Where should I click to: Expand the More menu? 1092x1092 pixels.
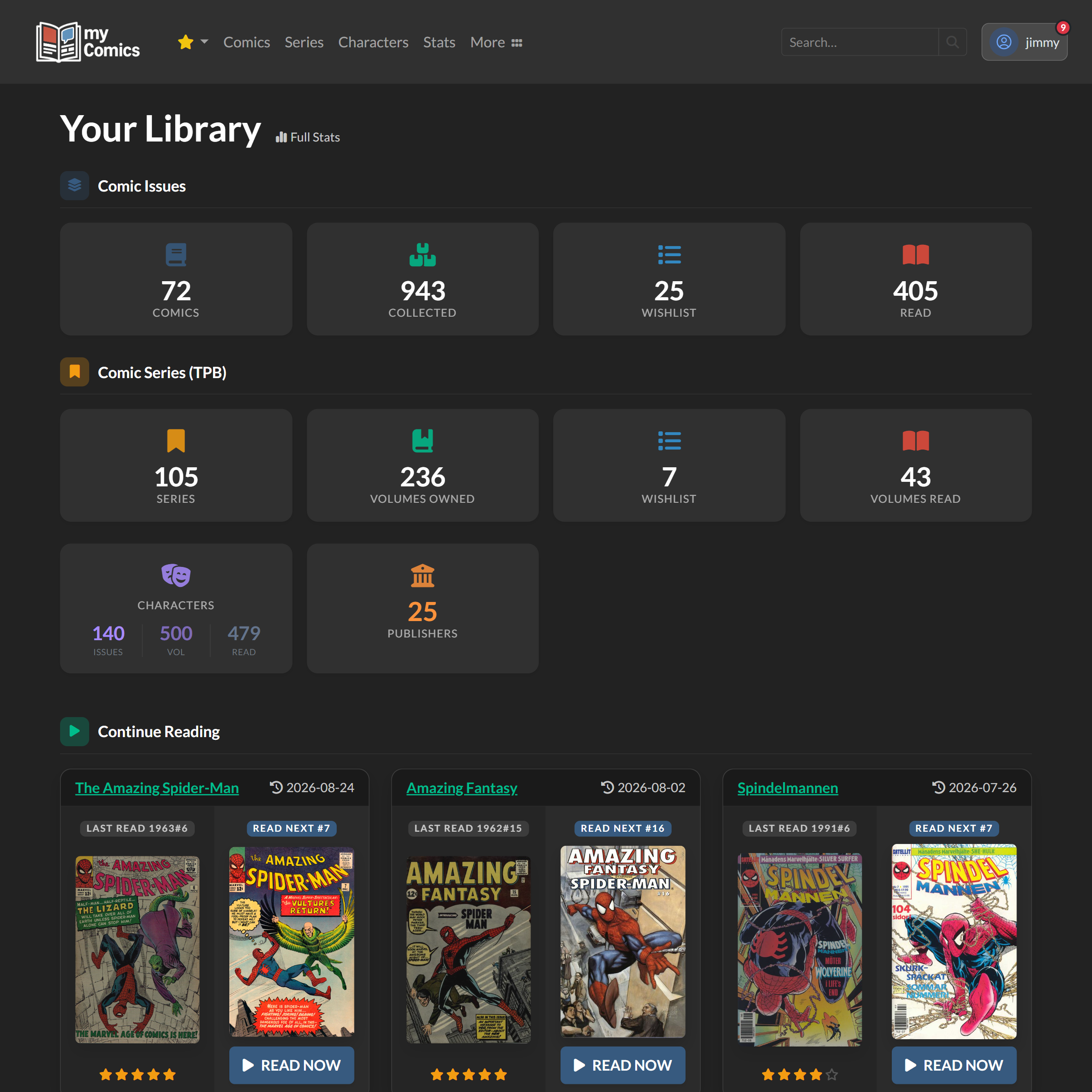click(x=496, y=42)
